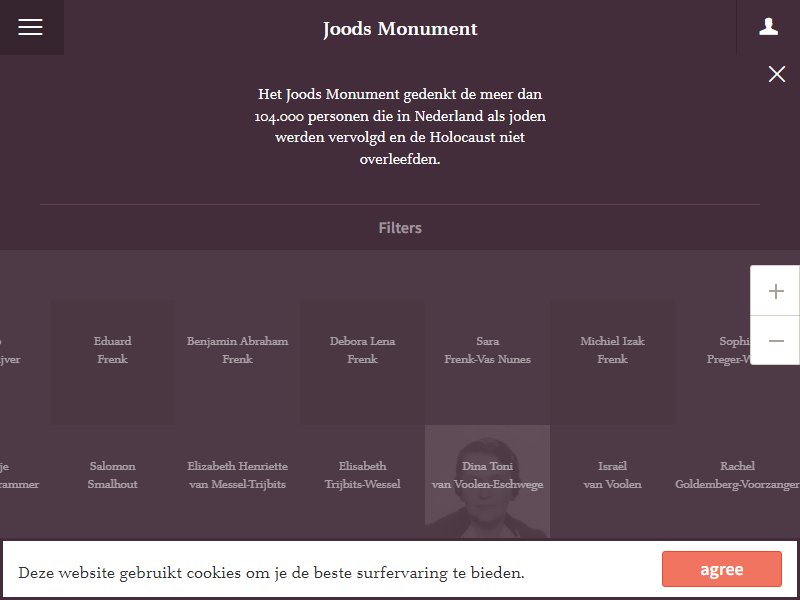Zoom out with the minus button
This screenshot has width=800, height=600.
[776, 340]
